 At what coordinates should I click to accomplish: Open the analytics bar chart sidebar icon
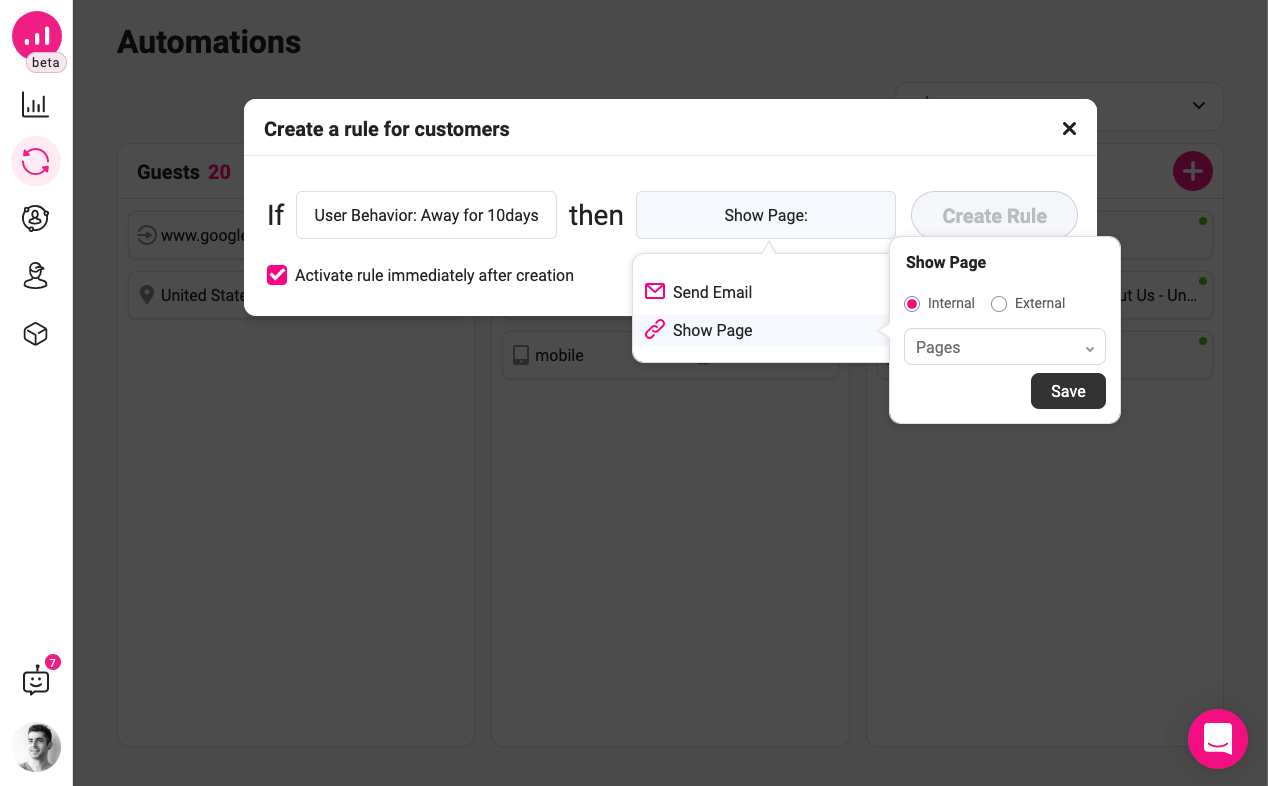click(36, 105)
